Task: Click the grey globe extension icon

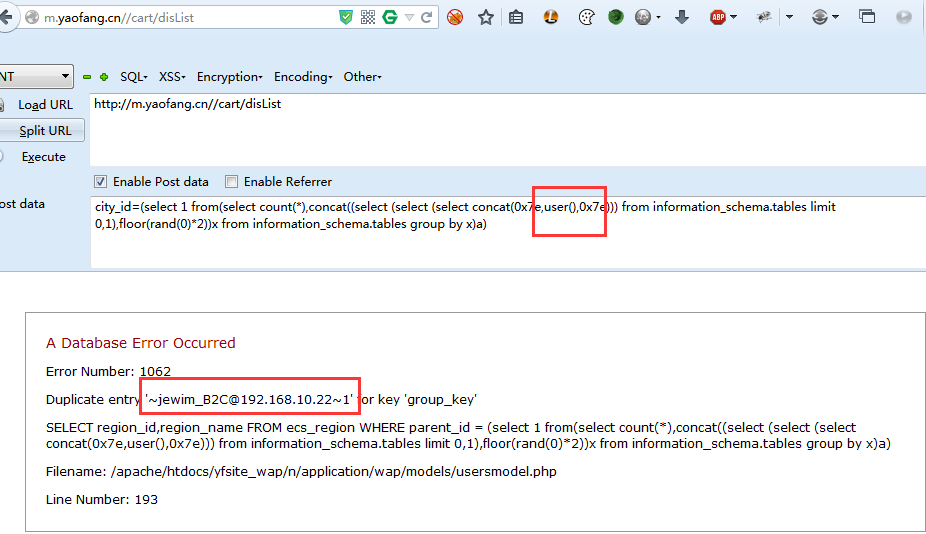Action: 643,18
